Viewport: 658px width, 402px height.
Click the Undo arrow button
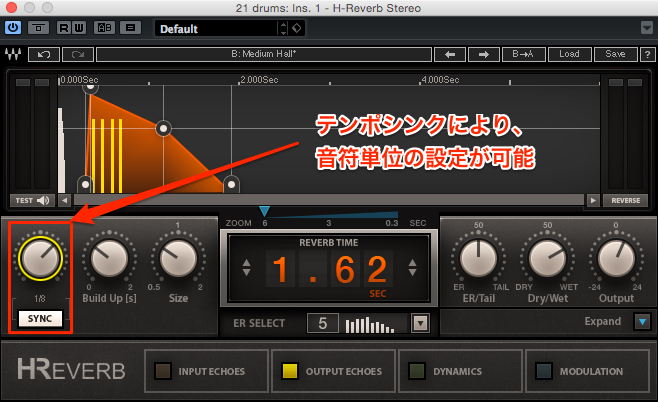44,55
